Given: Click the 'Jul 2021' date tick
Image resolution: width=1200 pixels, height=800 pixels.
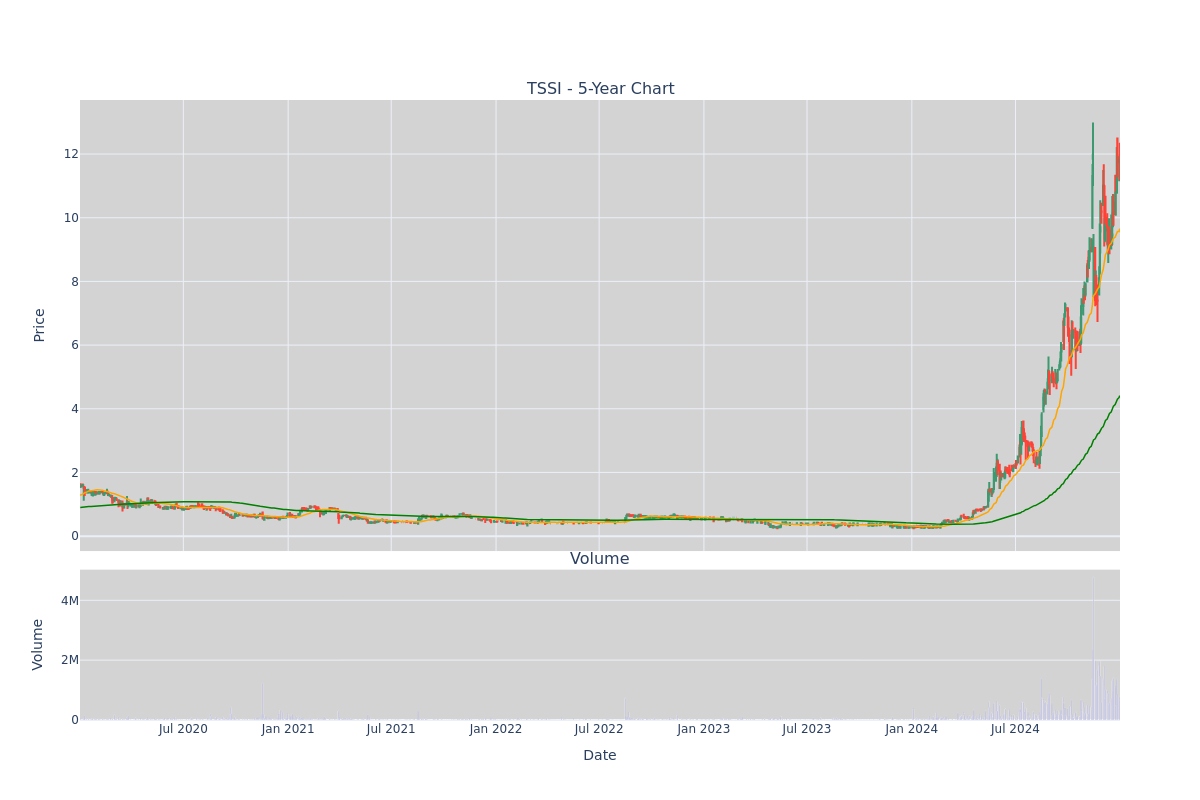Looking at the screenshot, I should click(391, 729).
